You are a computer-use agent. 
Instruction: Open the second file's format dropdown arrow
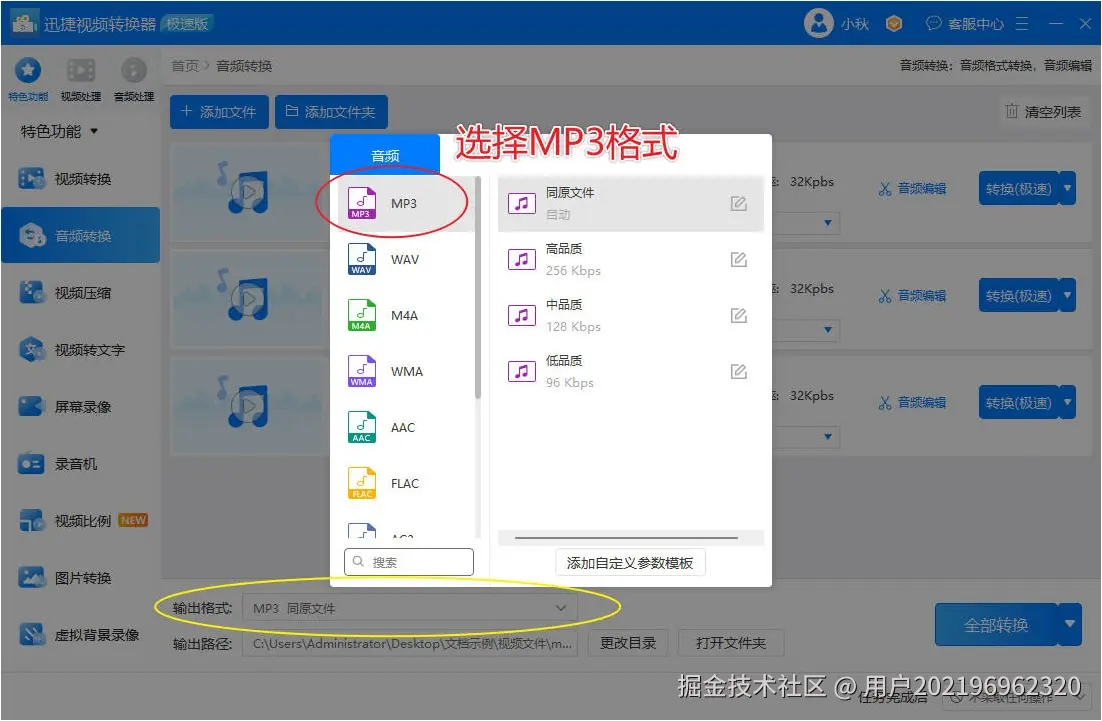(827, 330)
